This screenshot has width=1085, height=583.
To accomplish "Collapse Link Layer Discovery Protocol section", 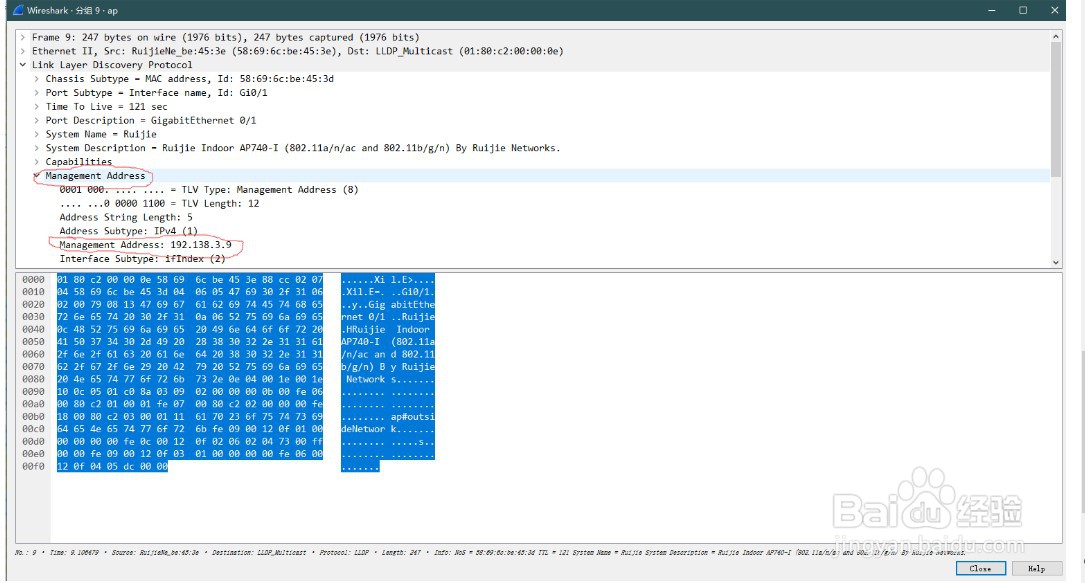I will [23, 65].
